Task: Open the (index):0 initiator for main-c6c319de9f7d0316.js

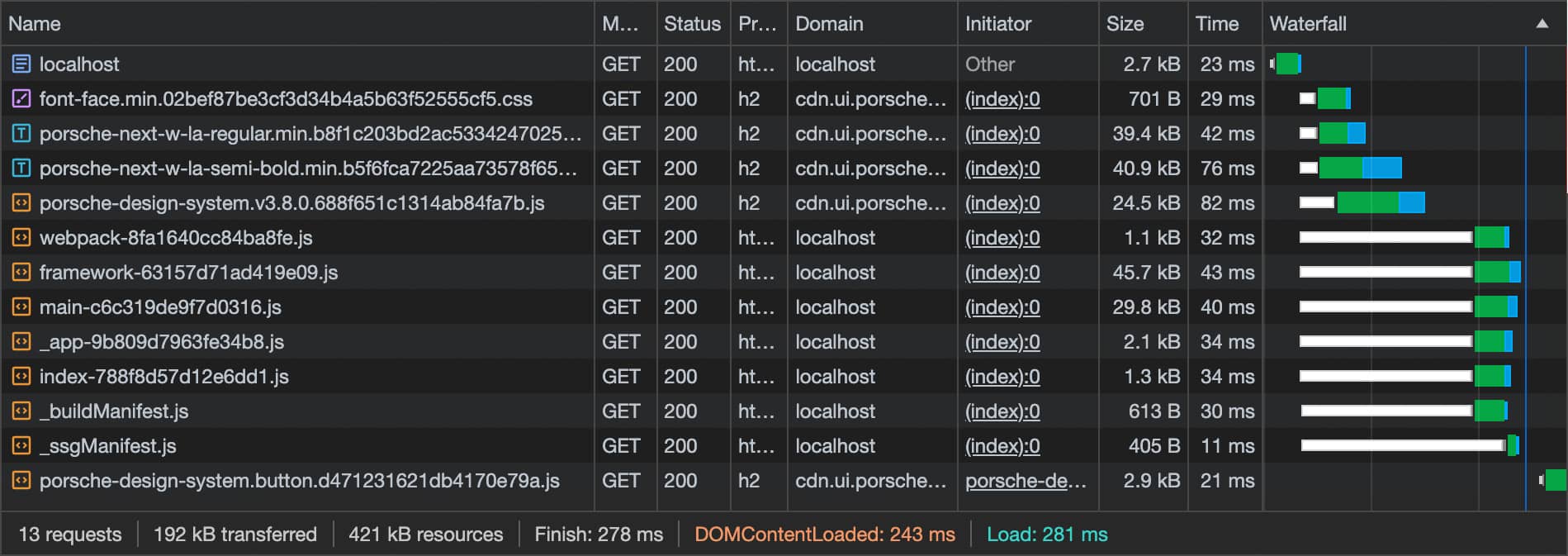Action: (x=1002, y=307)
